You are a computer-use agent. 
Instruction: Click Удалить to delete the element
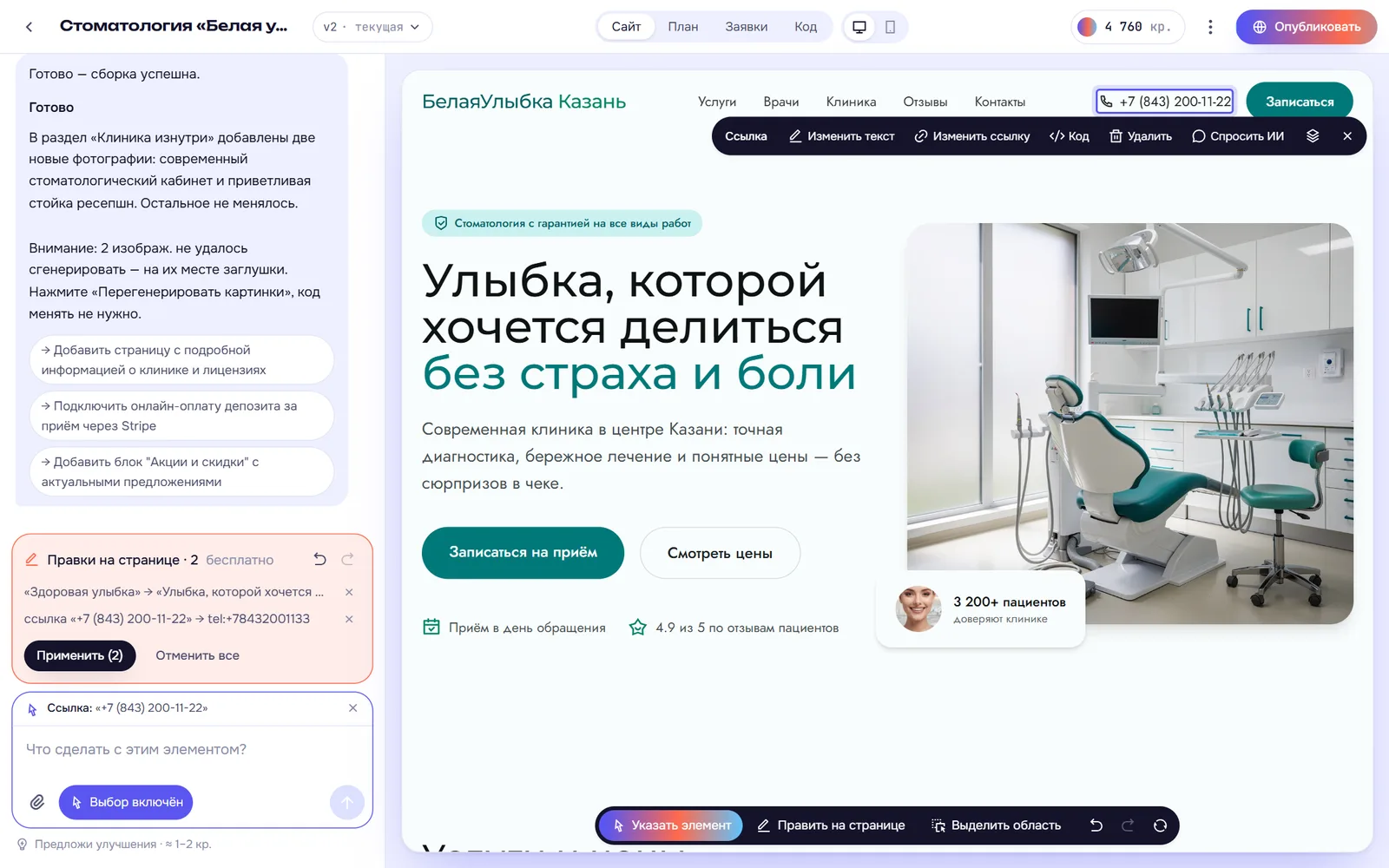(1141, 136)
